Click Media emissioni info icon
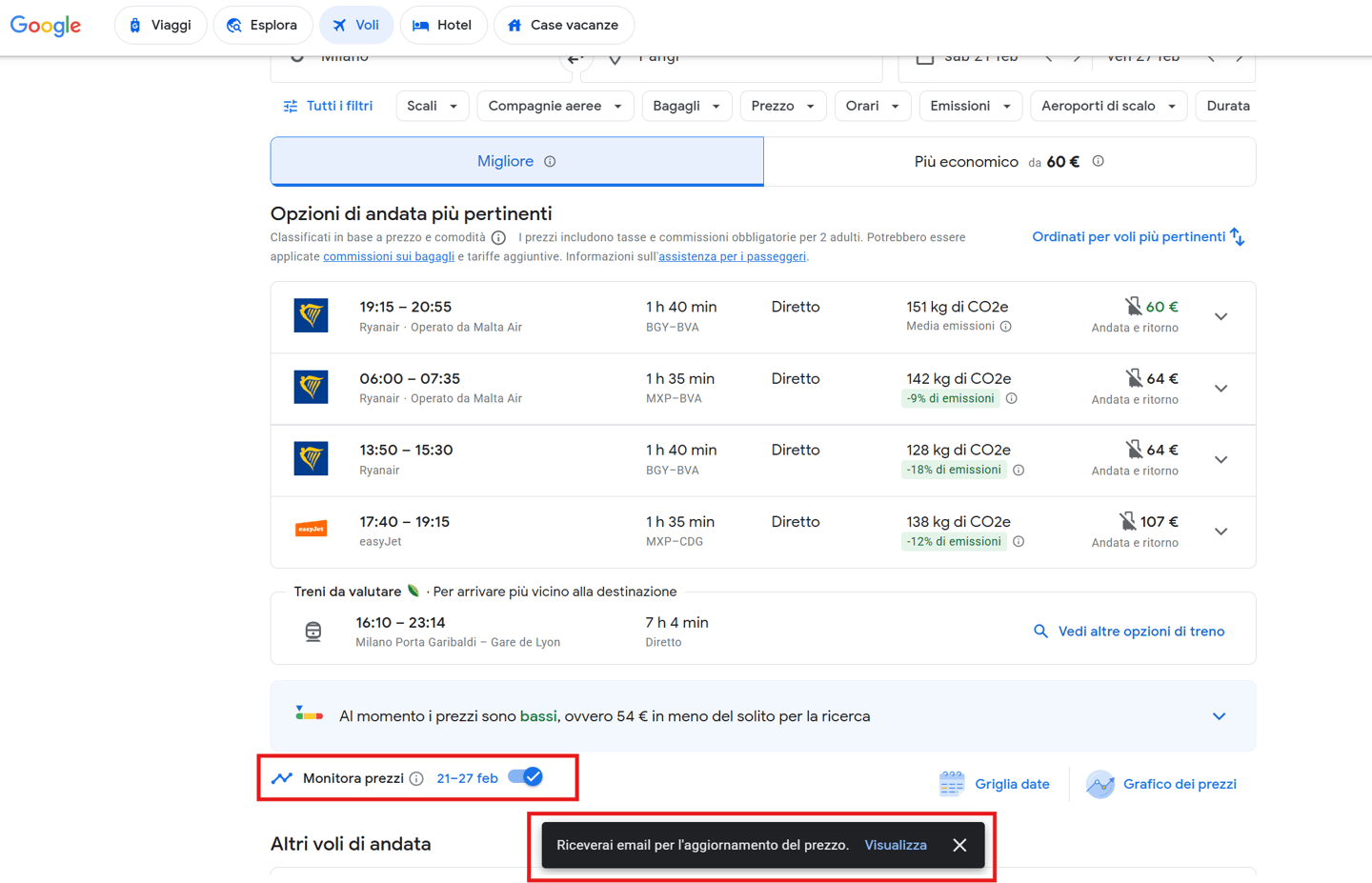1372x883 pixels. click(x=1005, y=327)
